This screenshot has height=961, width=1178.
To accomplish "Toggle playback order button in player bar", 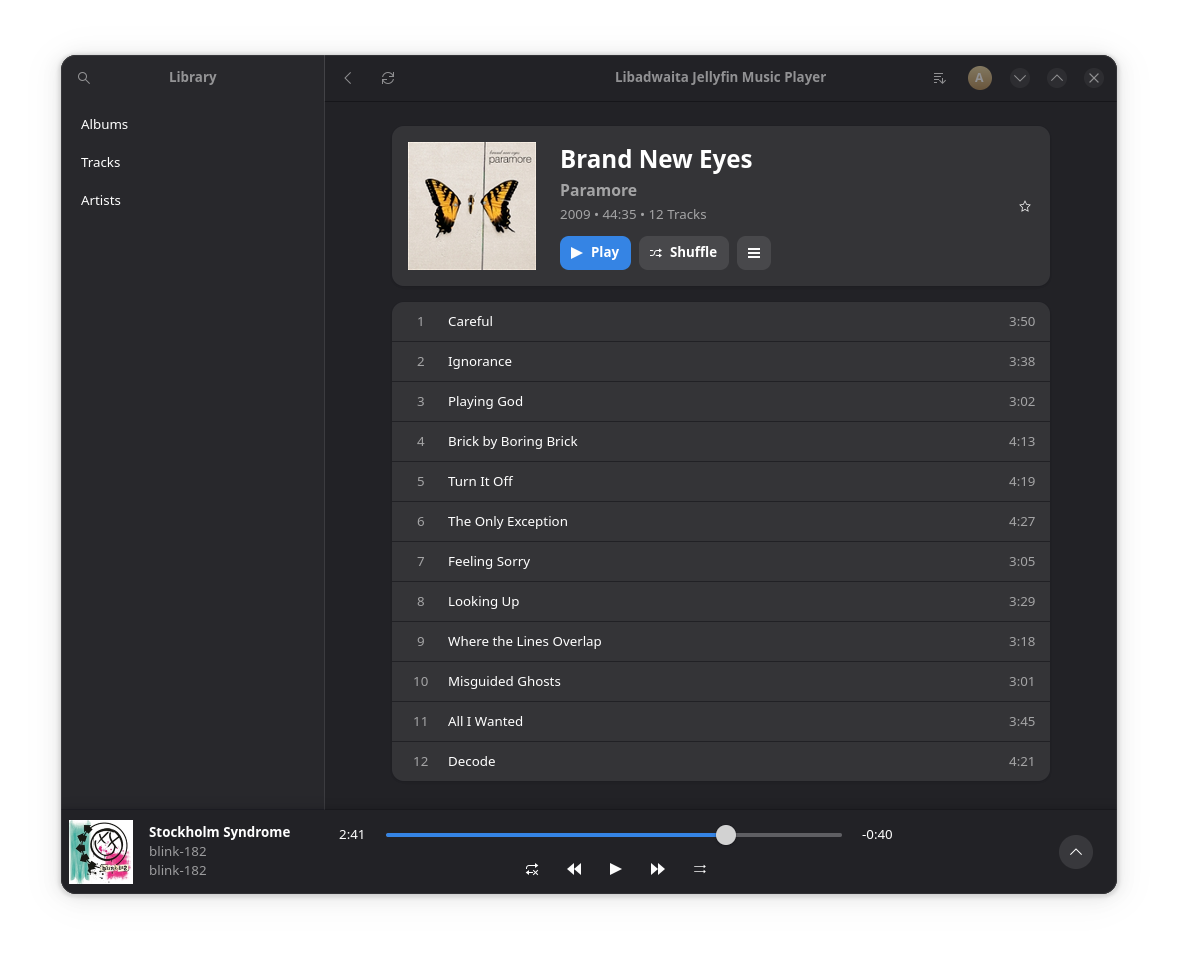I will click(x=700, y=869).
